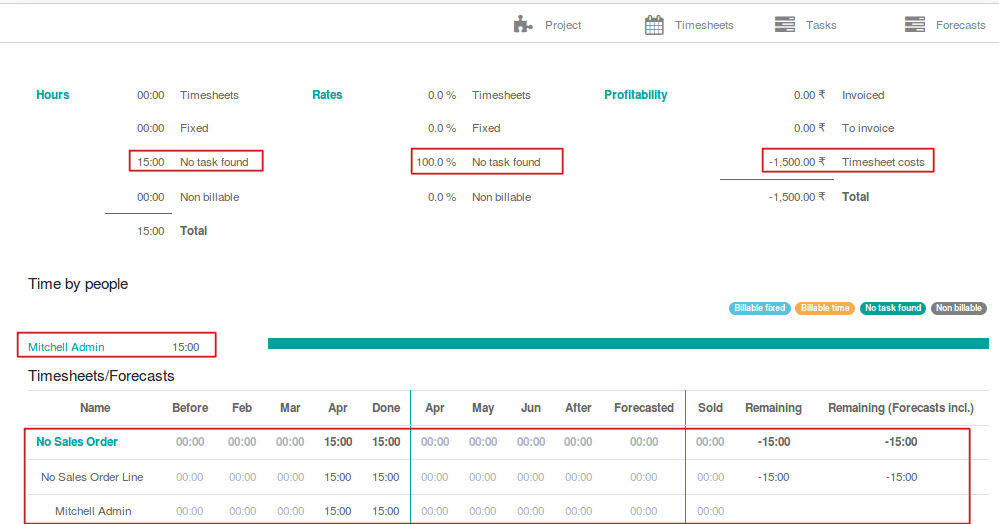
Task: Click Fixed label under Hours
Action: (194, 128)
